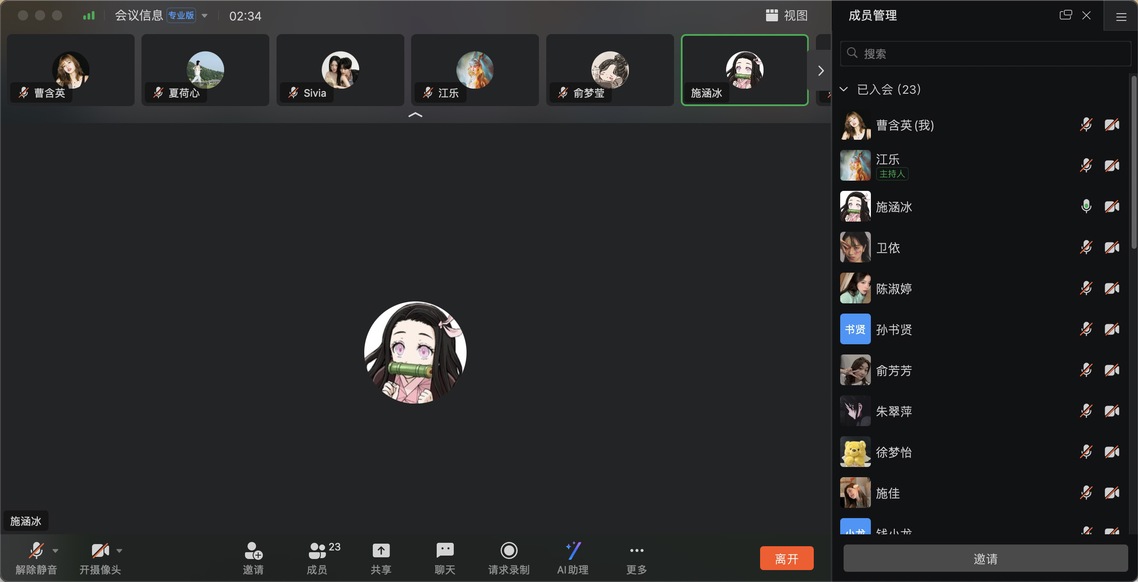This screenshot has width=1138, height=582.
Task: Toggle the microphone icon for 俞芳芳
Action: coord(1086,370)
